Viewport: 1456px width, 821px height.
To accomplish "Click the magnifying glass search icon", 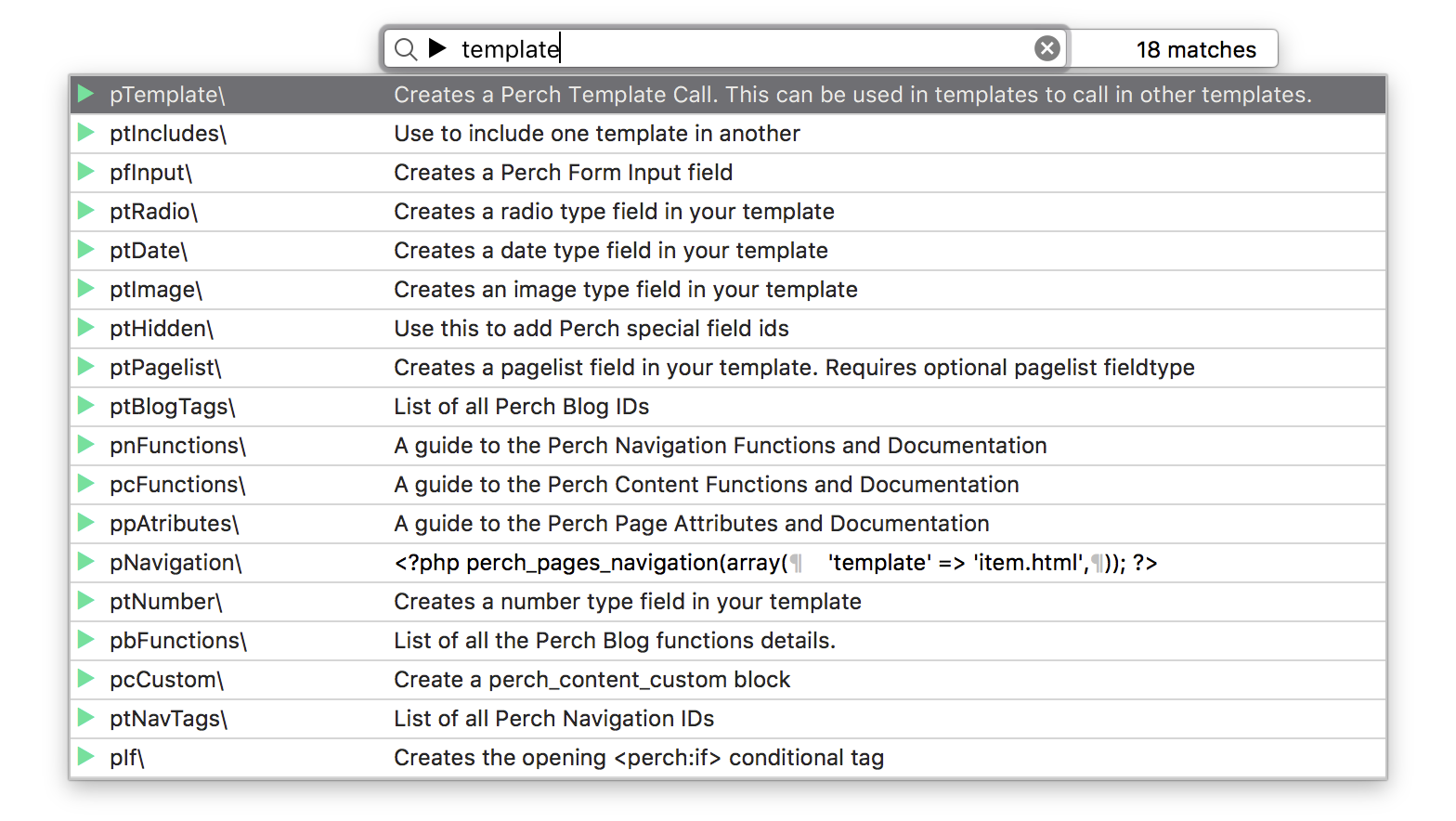I will (x=406, y=49).
